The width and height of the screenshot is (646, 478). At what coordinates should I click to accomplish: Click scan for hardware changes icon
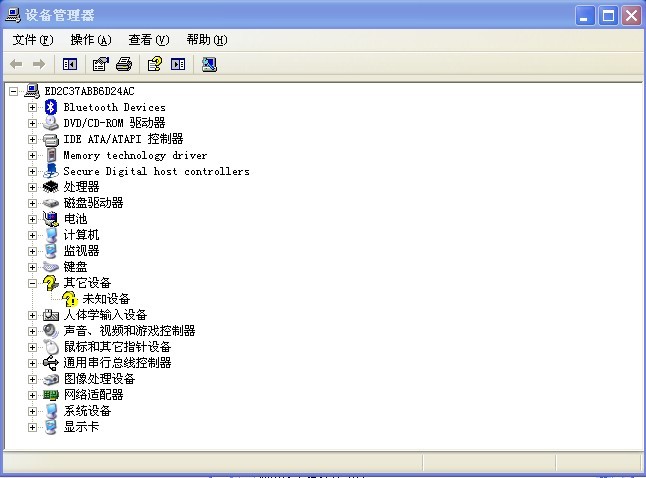point(209,64)
